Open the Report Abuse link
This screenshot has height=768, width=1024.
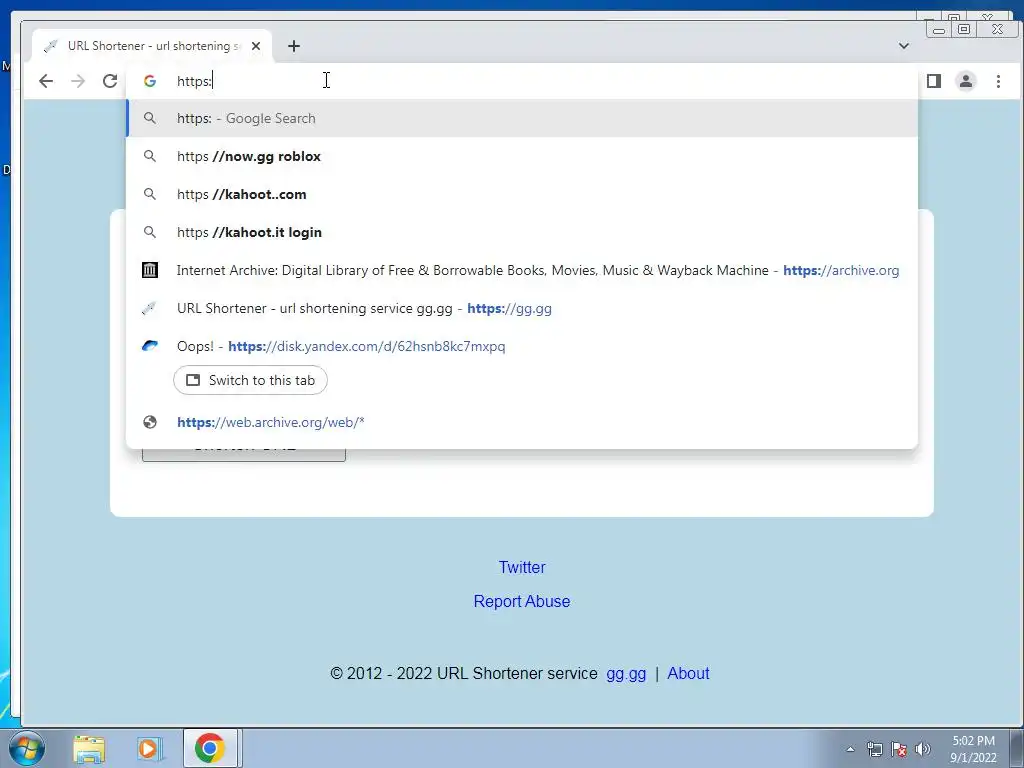click(522, 601)
